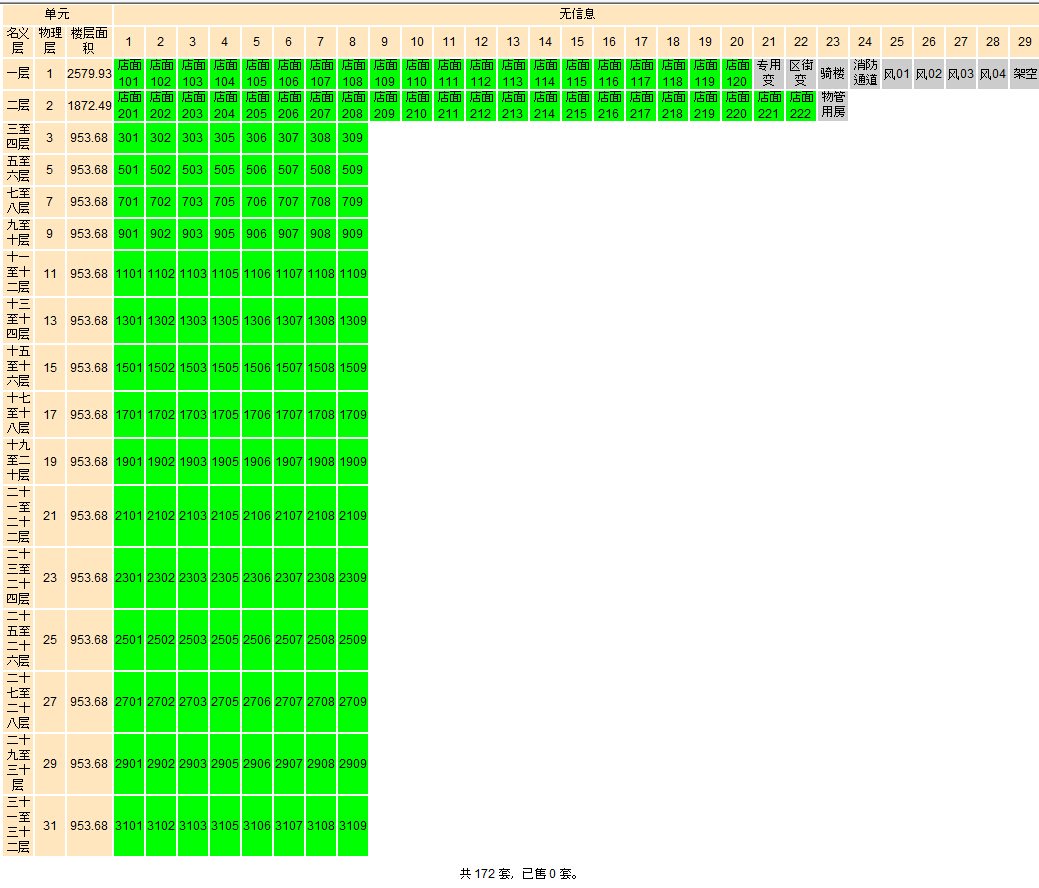Select shop unit 店面 105
Screen dimensions: 1039x888
coord(256,74)
